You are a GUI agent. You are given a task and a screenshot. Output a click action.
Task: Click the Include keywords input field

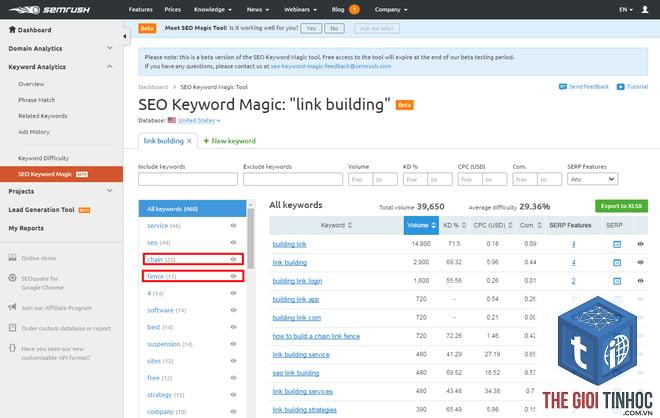(x=188, y=179)
